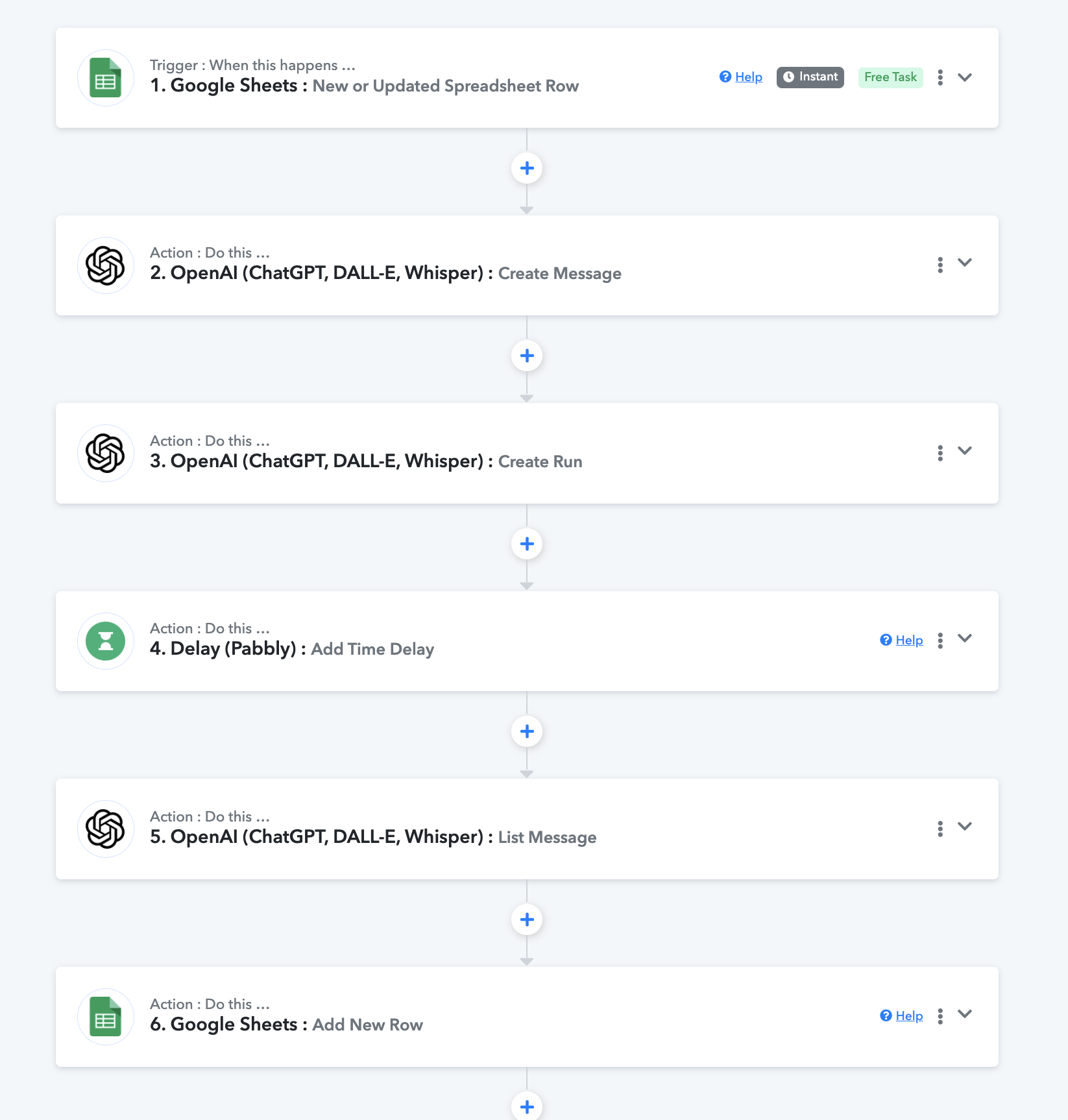Expand the Create Run step chevron
This screenshot has height=1120, width=1068.
click(x=965, y=451)
